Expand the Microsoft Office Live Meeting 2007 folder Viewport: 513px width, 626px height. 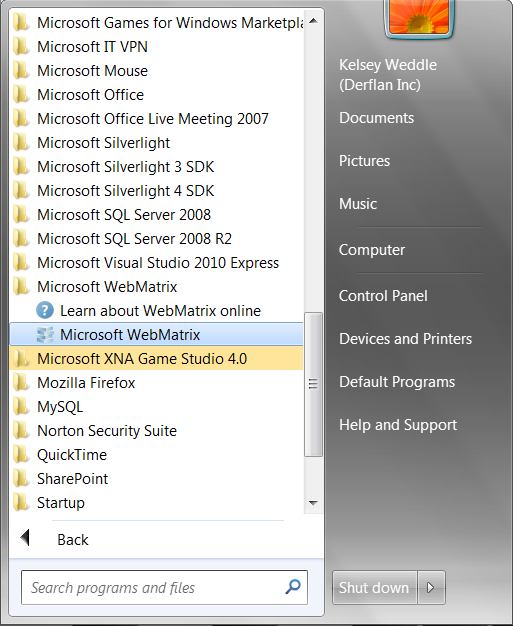tap(156, 119)
